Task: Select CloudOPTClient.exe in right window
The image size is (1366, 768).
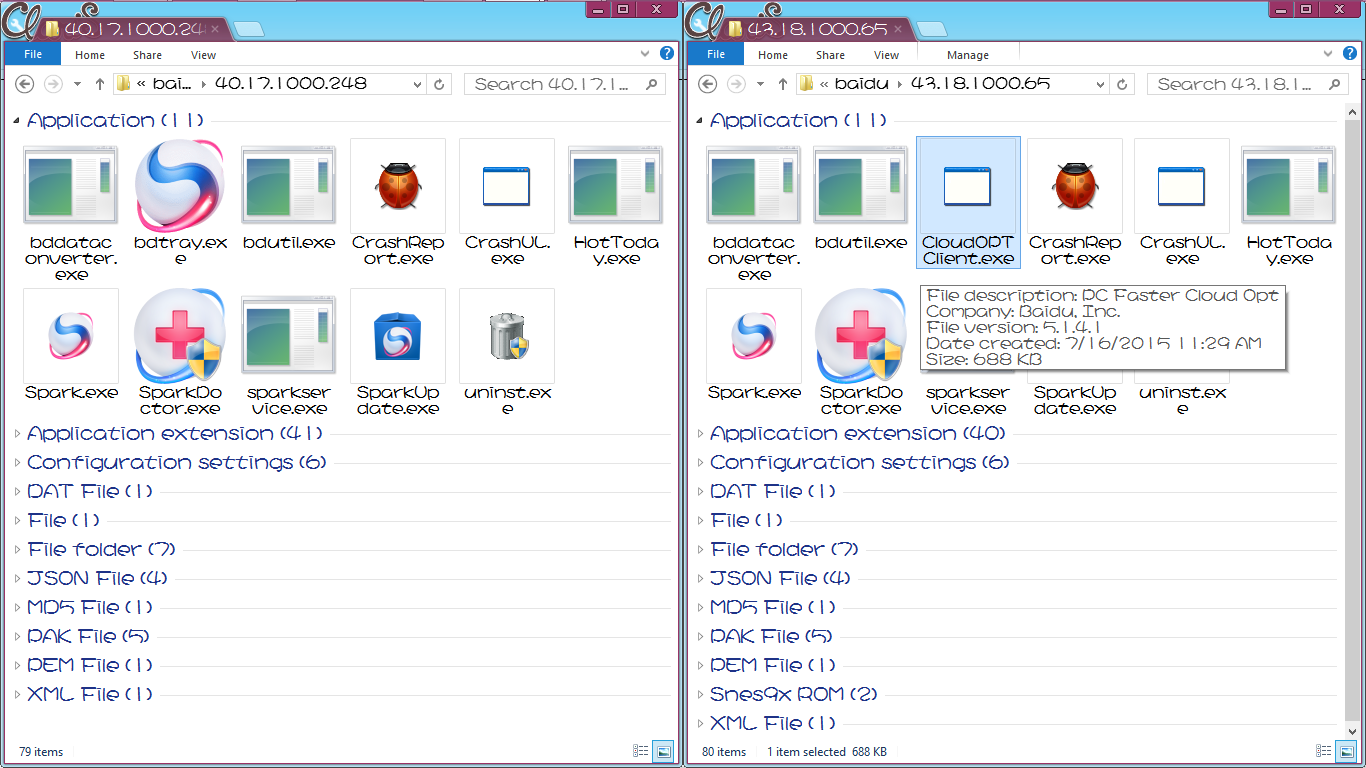Action: 968,204
